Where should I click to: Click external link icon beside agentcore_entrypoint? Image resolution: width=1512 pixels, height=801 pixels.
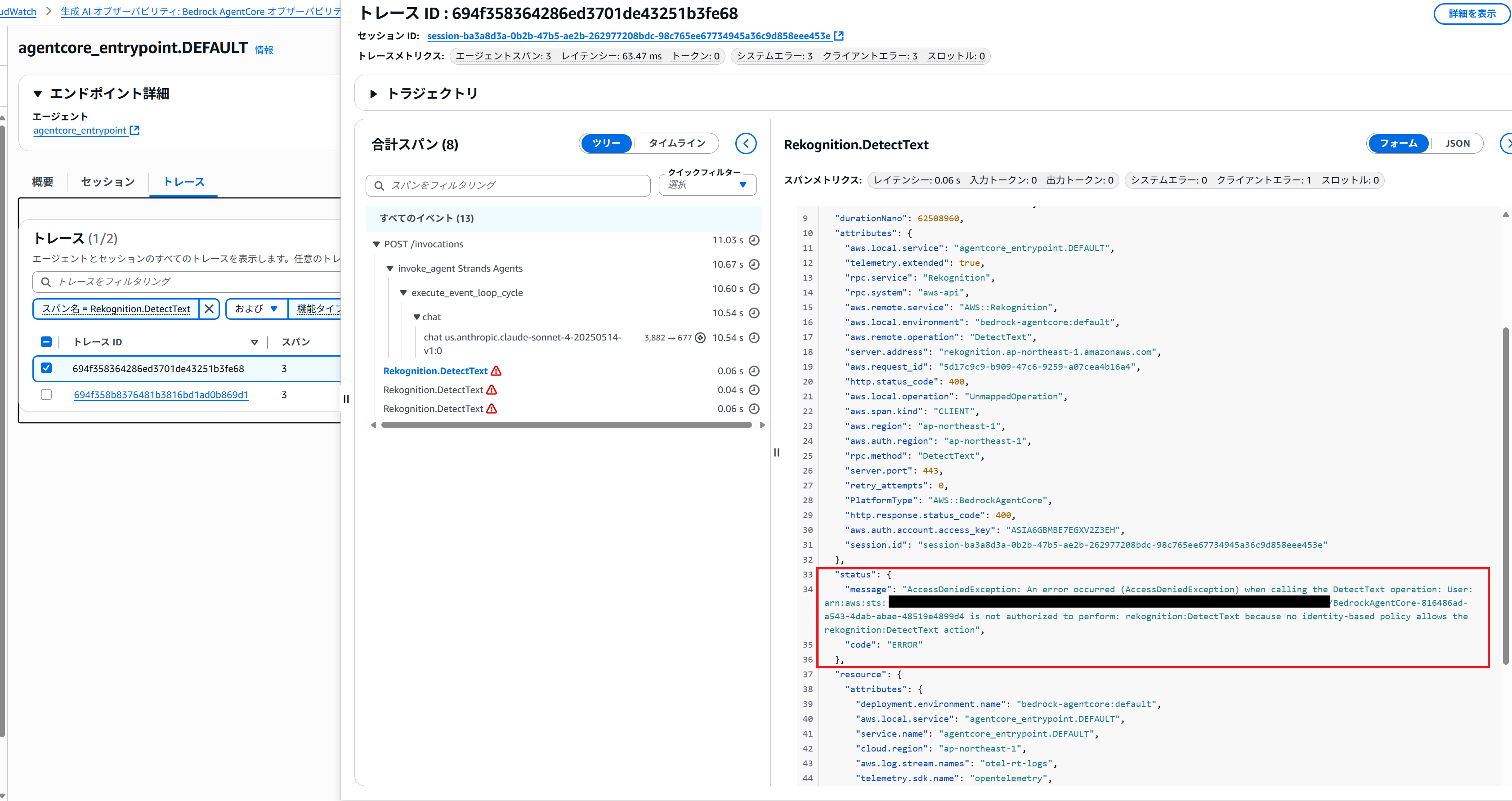(134, 130)
